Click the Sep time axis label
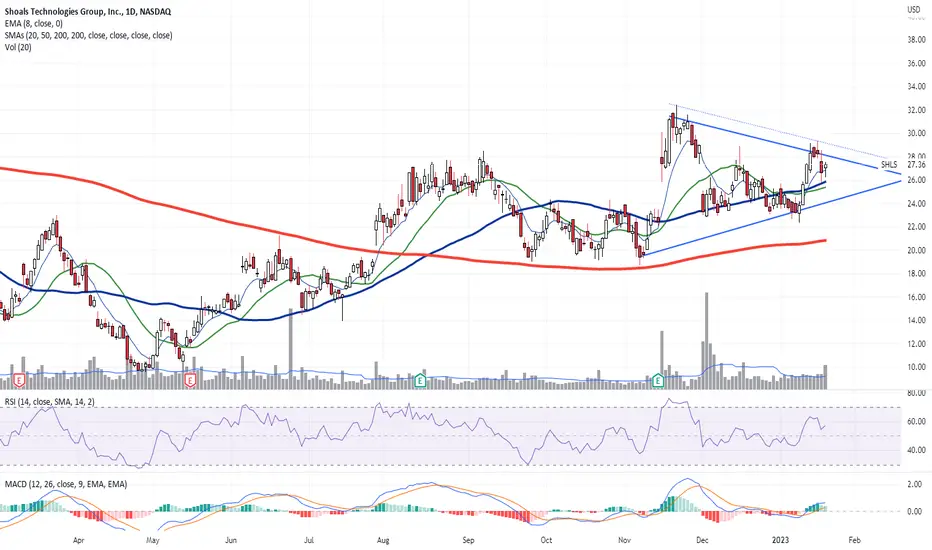Viewport: 932px width, 550px height. coord(468,540)
